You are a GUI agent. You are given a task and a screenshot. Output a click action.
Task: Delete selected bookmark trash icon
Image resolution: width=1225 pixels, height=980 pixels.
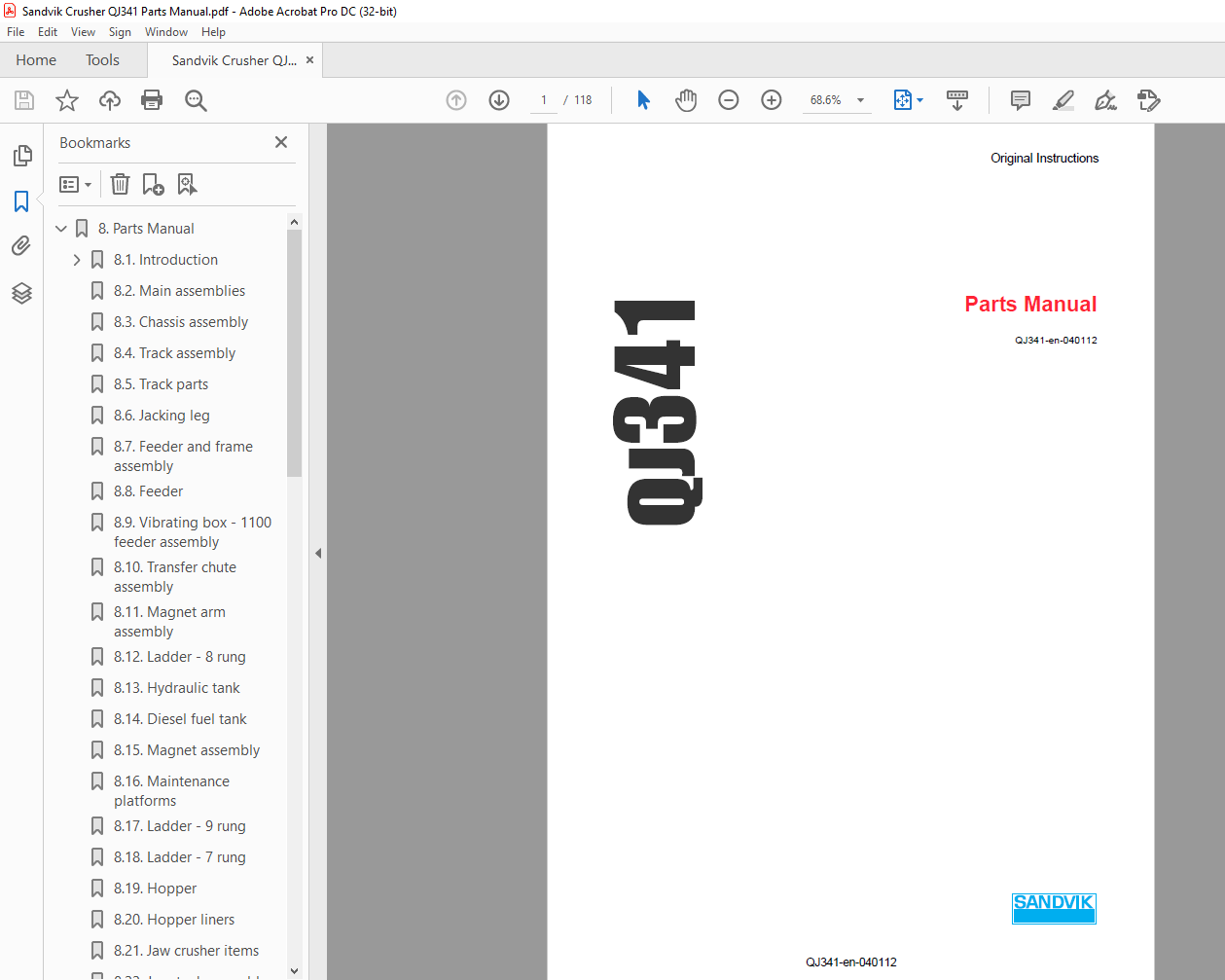[120, 184]
